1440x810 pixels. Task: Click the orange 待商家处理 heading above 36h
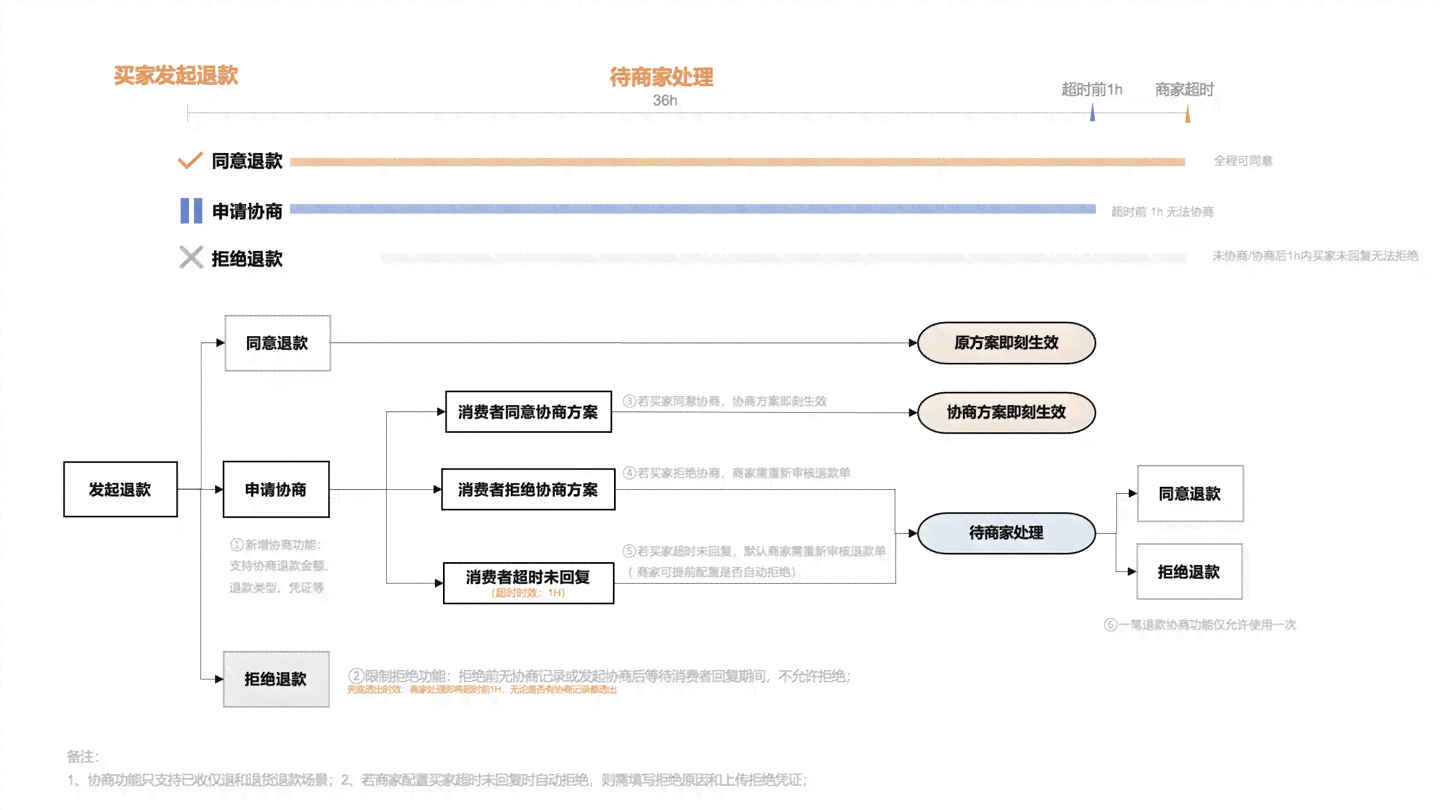click(x=662, y=77)
